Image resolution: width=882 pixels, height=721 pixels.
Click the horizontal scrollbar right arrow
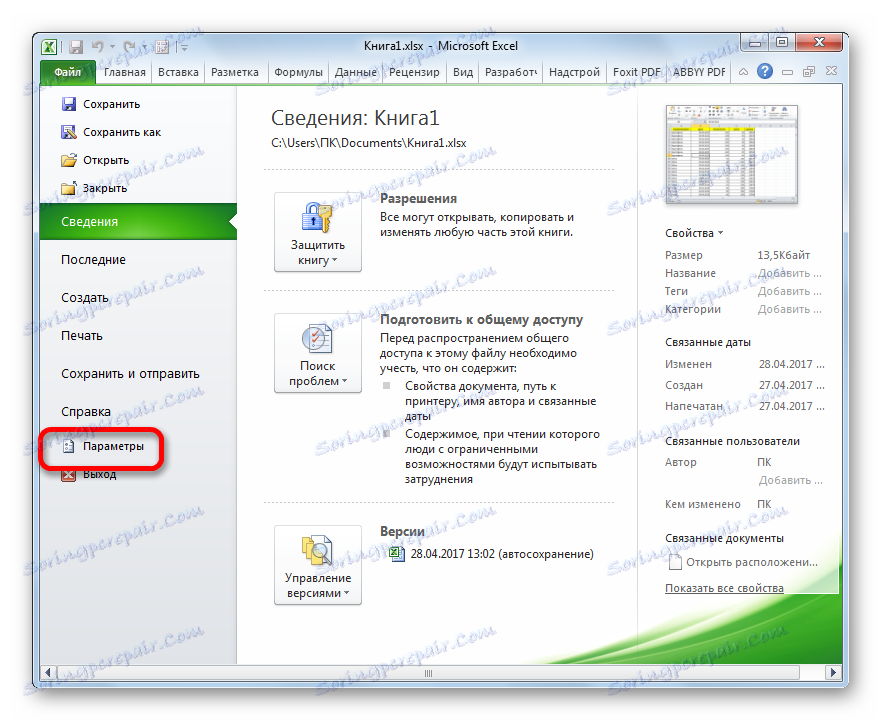pos(832,673)
